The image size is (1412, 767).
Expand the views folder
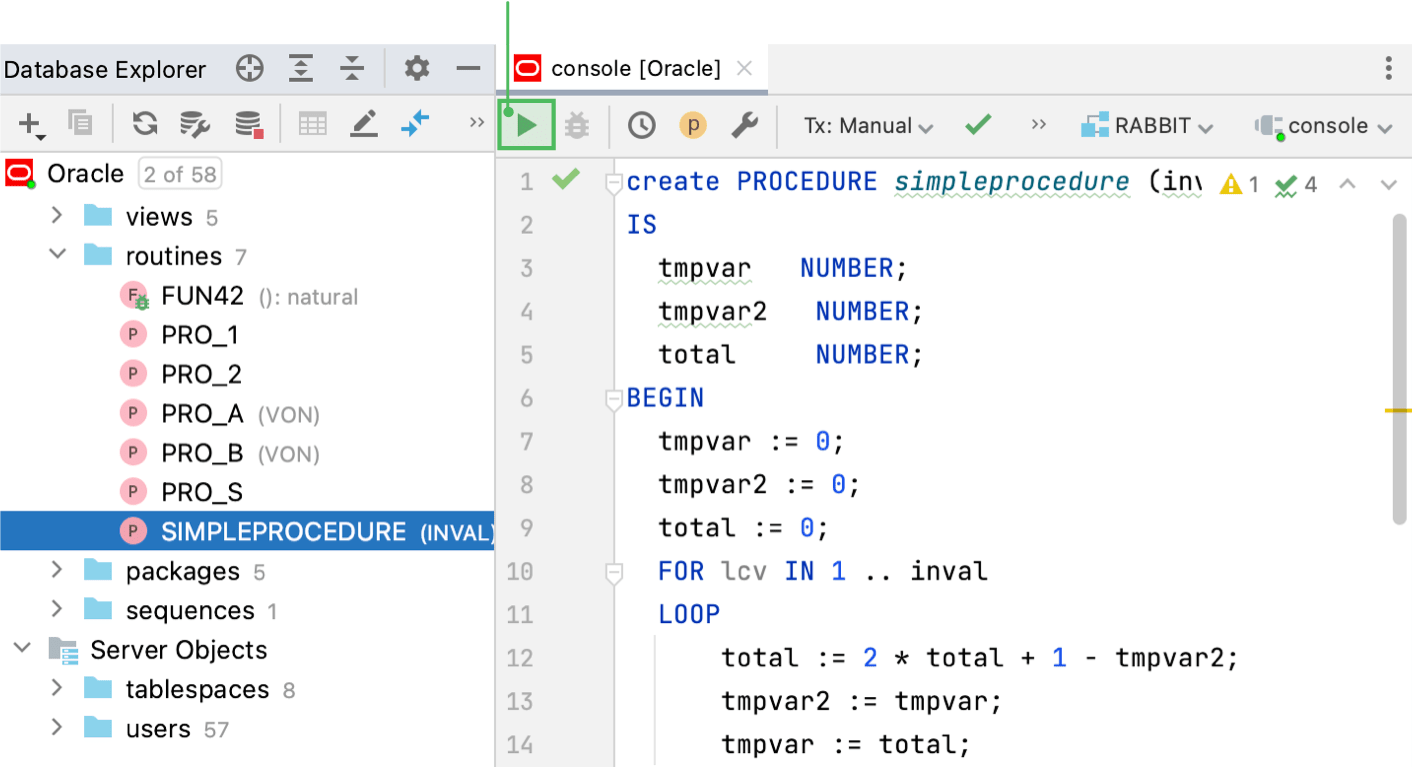[x=57, y=215]
